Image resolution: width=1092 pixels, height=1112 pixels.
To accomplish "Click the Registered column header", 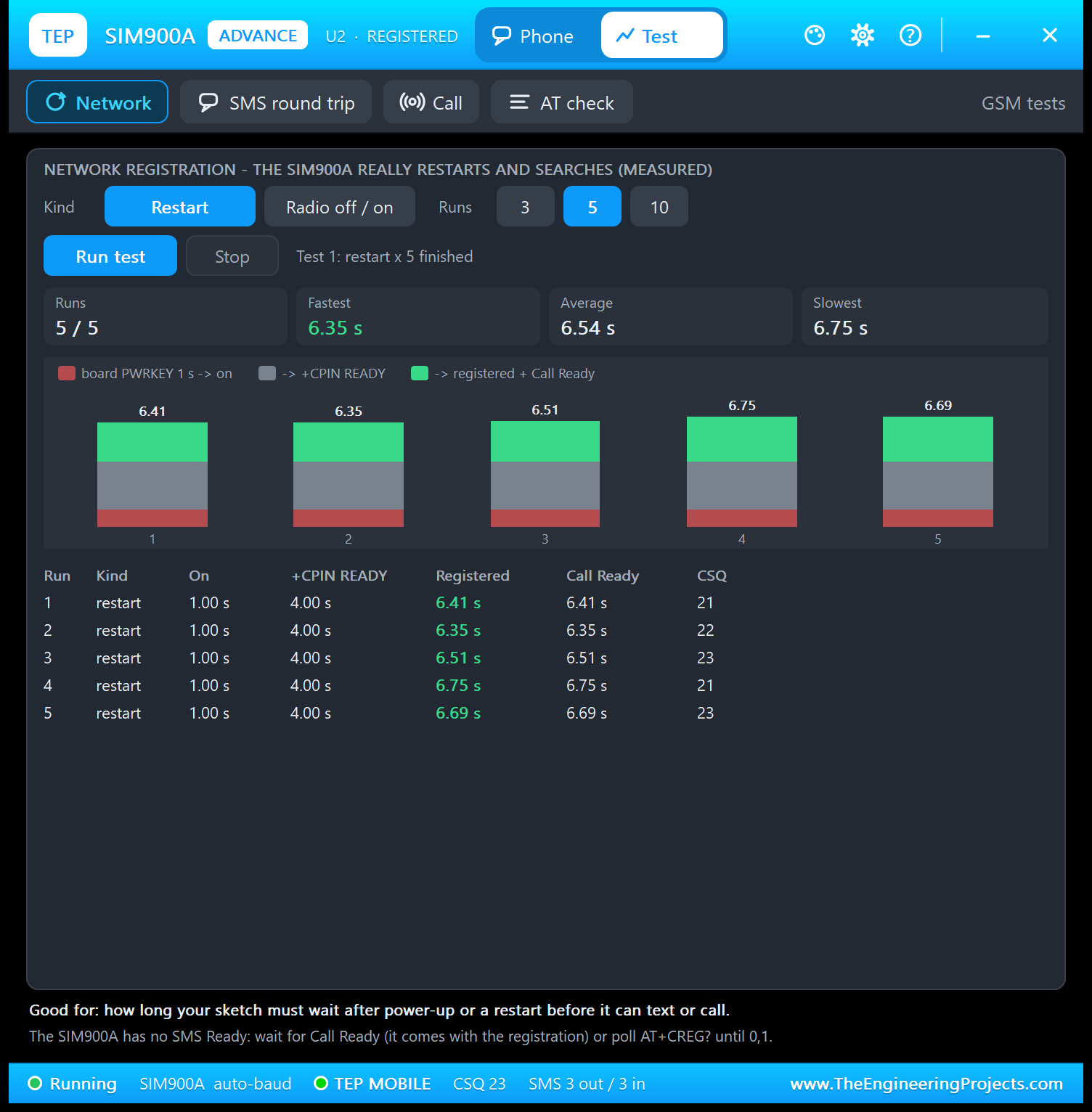I will pos(473,576).
